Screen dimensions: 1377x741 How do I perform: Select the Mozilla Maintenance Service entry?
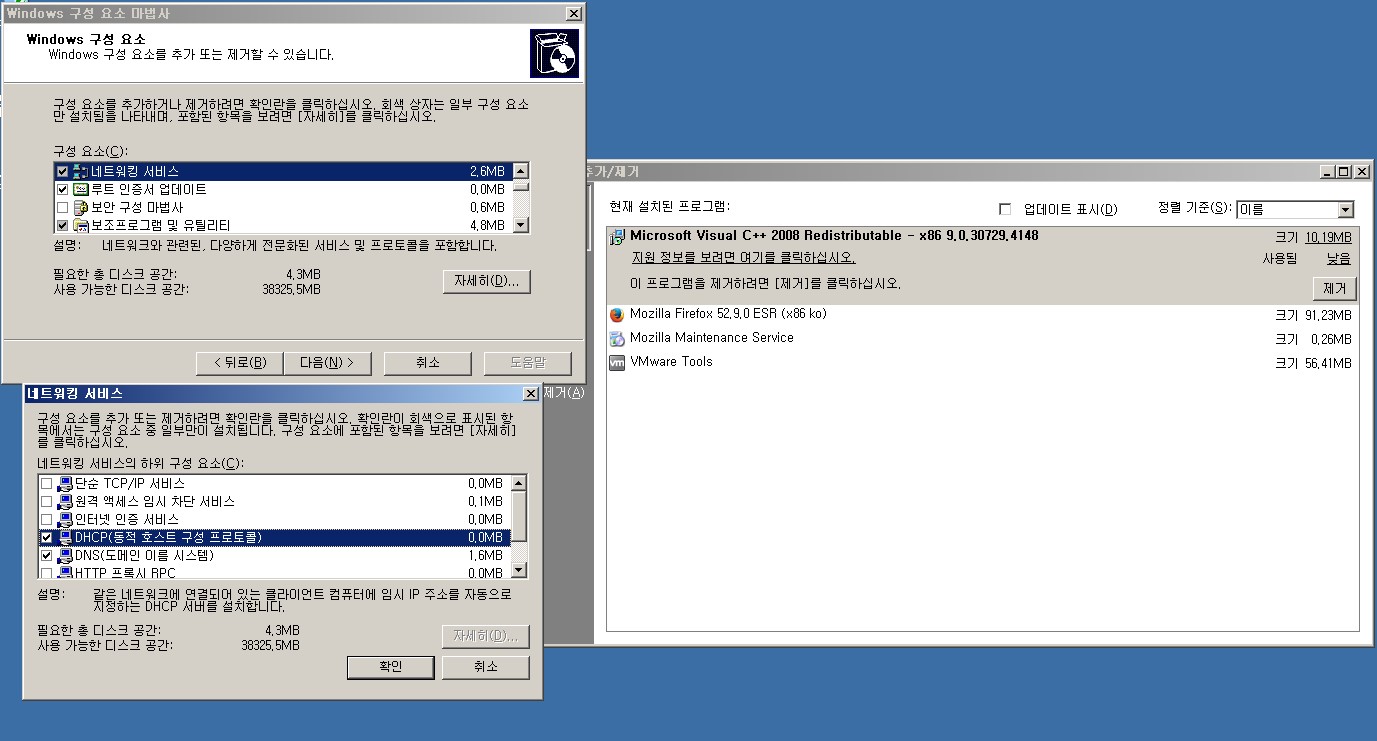[712, 338]
